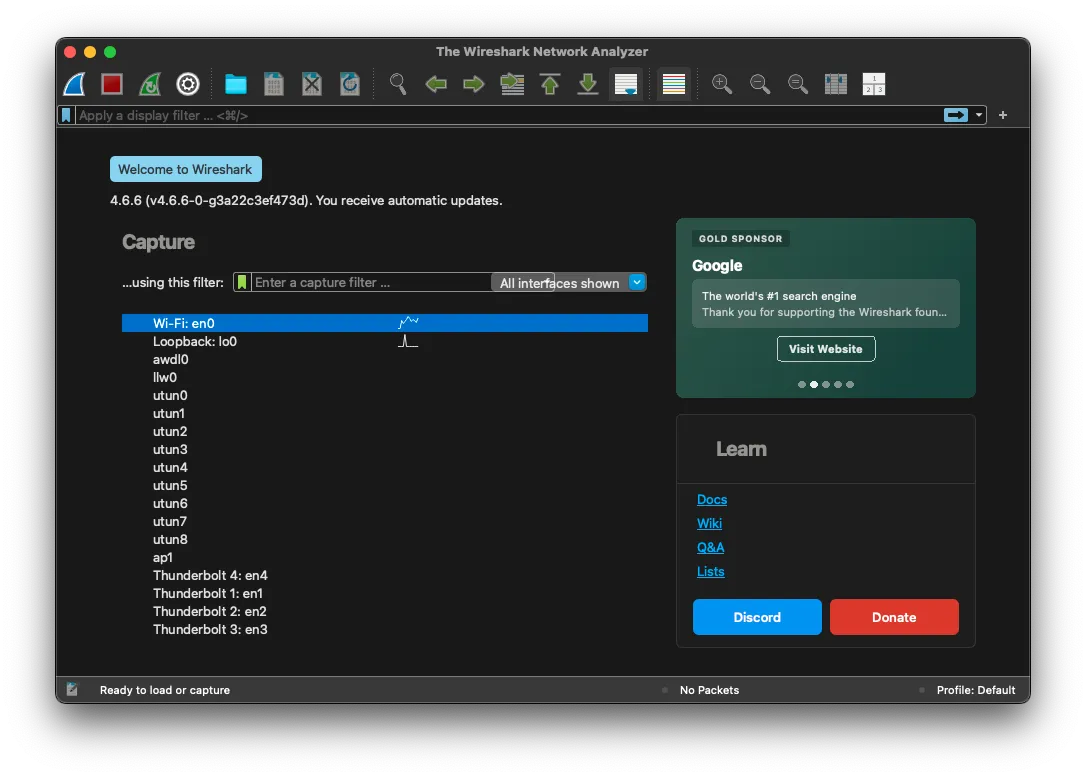Restart the current capture
The image size is (1086, 777).
[x=150, y=84]
